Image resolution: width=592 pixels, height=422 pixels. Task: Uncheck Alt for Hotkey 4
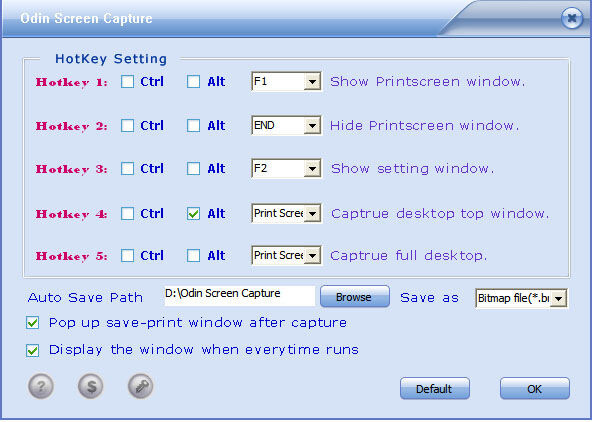tap(193, 214)
